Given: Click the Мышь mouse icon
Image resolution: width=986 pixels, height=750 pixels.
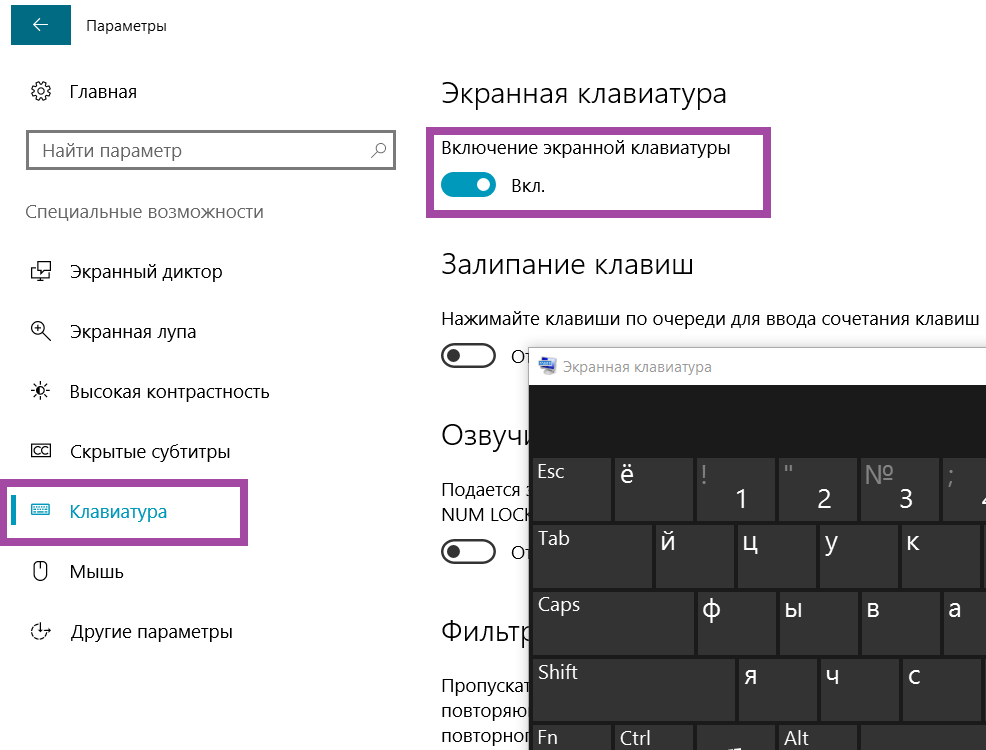Looking at the screenshot, I should [41, 571].
